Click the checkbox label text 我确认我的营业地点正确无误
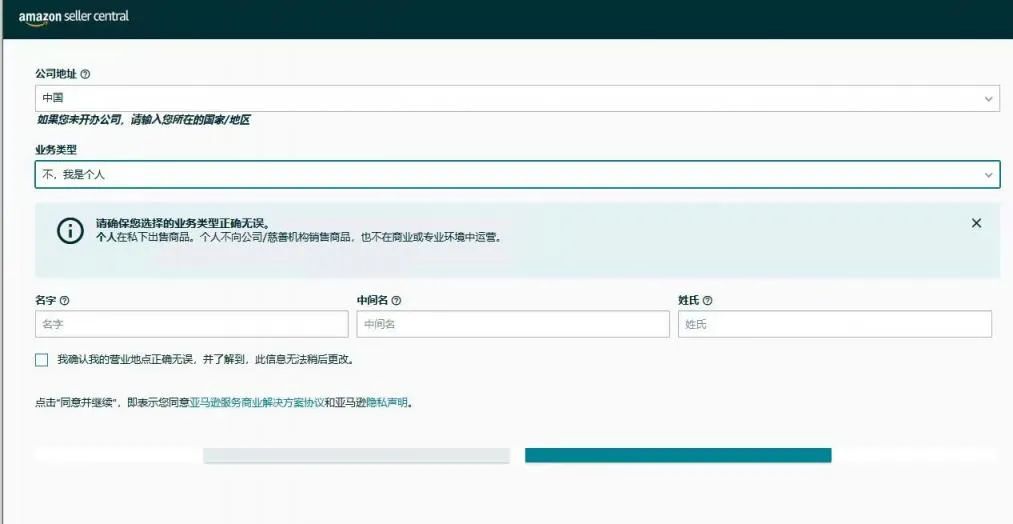Viewport: 1013px width, 524px height. click(125, 360)
